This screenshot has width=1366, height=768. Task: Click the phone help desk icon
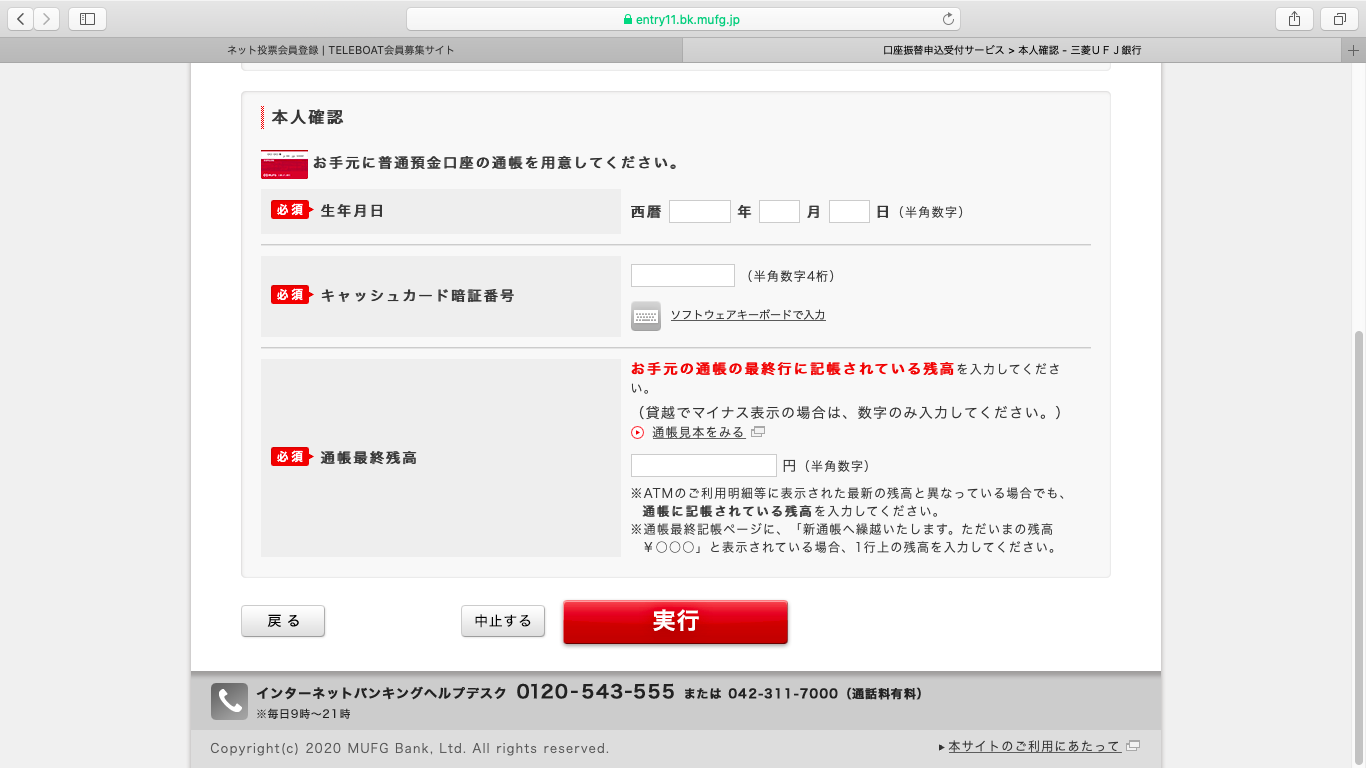(229, 701)
